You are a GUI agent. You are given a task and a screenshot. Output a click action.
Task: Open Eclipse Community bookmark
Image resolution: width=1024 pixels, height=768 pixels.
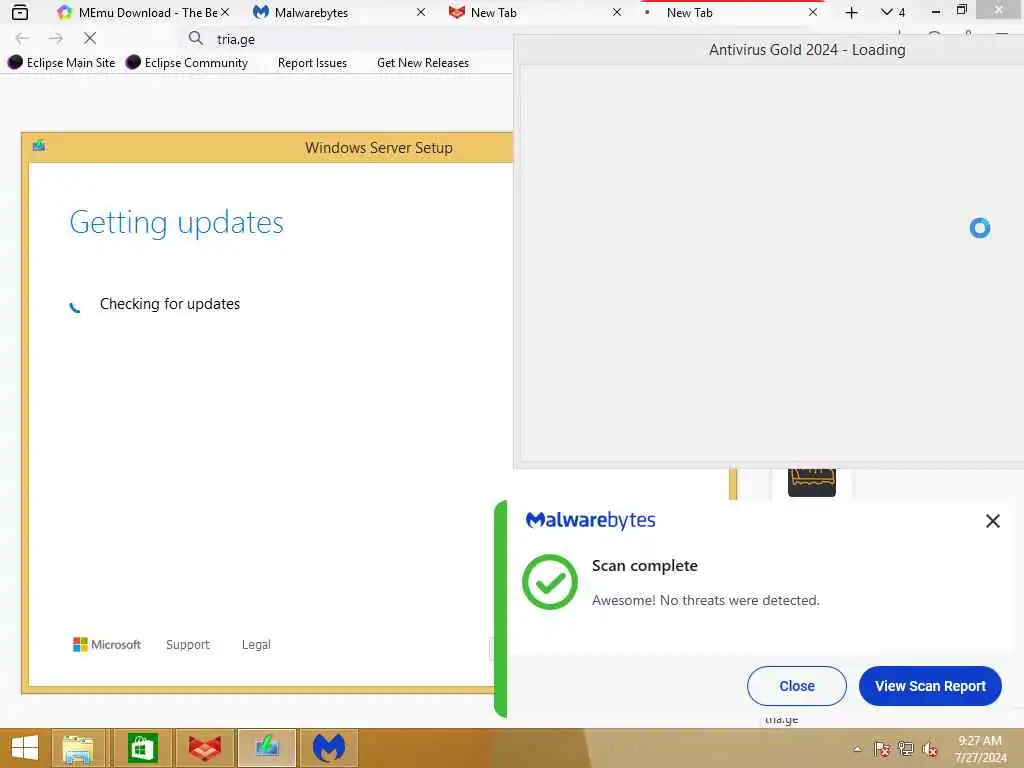click(x=187, y=63)
